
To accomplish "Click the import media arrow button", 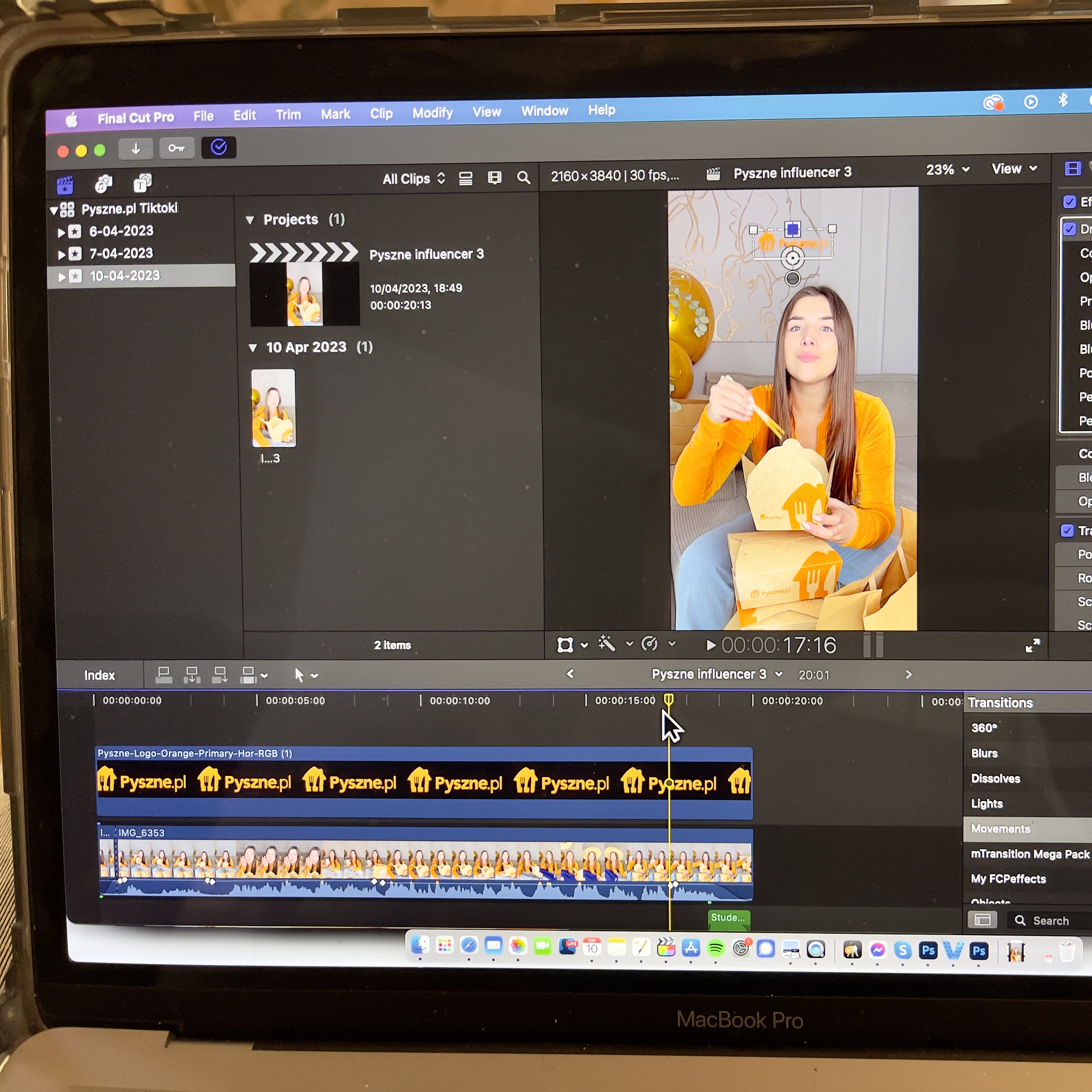I will (136, 149).
